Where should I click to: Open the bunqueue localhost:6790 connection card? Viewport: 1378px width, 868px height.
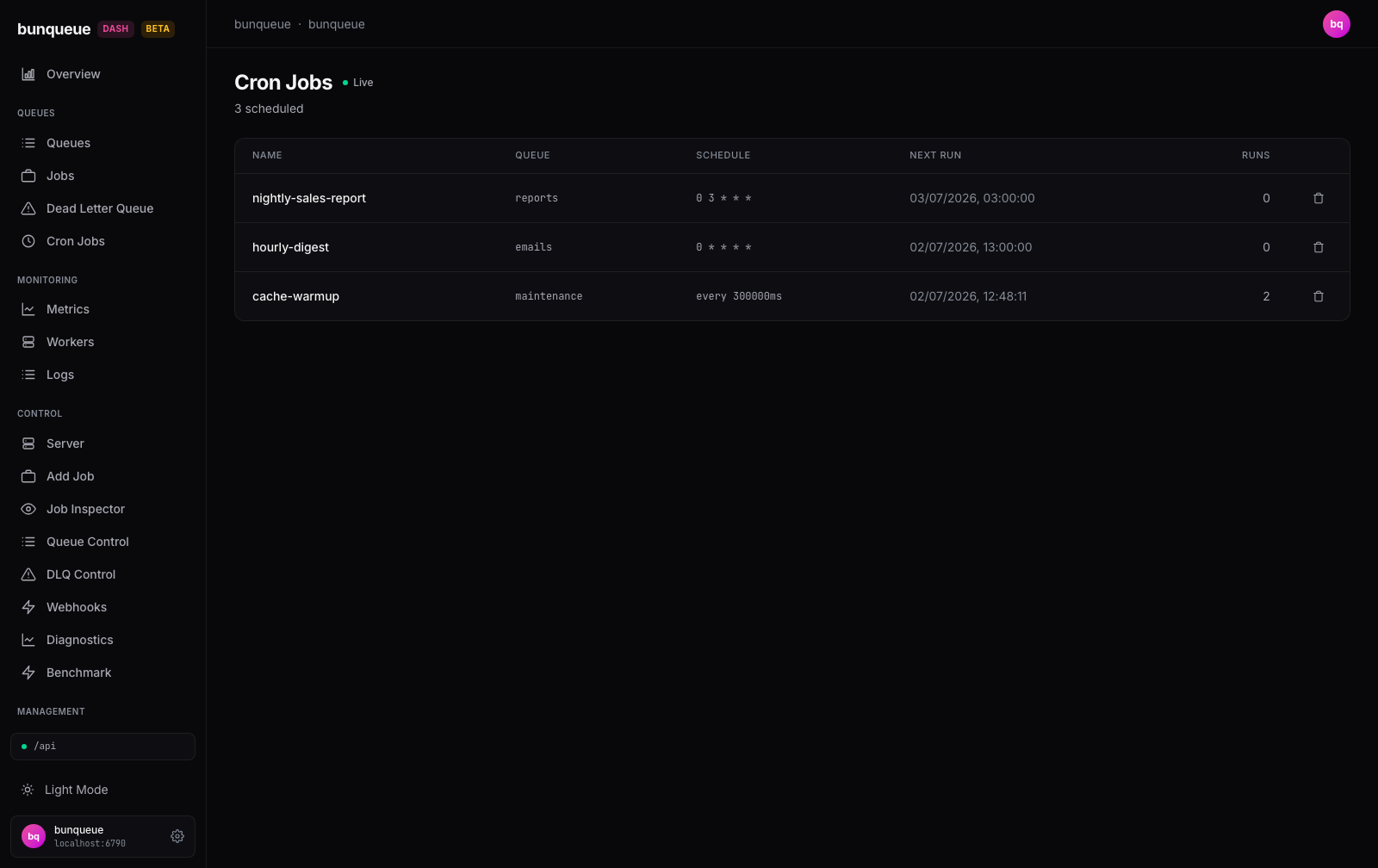point(102,836)
